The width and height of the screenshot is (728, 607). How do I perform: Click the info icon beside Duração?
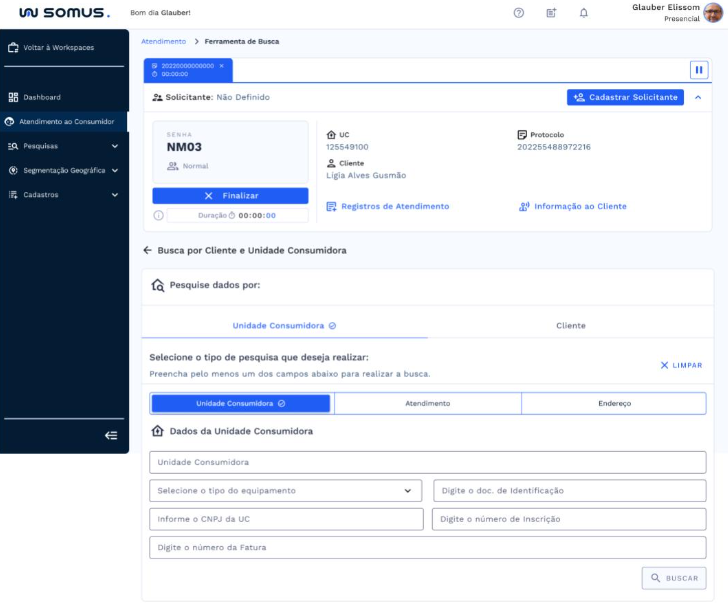coord(158,215)
